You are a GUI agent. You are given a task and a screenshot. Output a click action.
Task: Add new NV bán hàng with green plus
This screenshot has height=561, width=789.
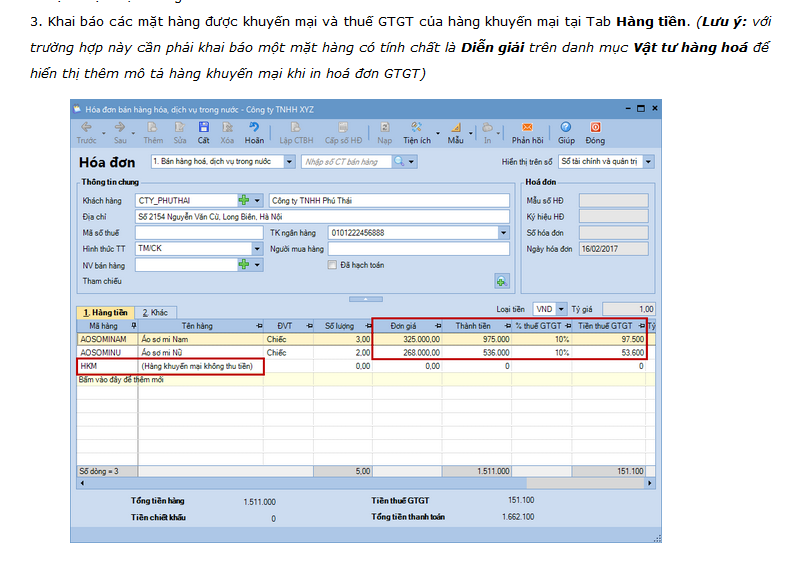coord(244,265)
